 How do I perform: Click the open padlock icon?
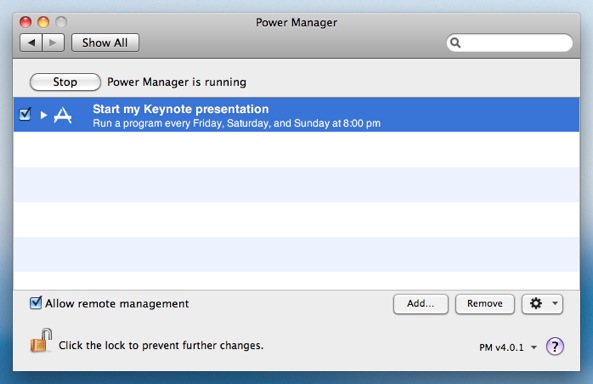click(41, 340)
